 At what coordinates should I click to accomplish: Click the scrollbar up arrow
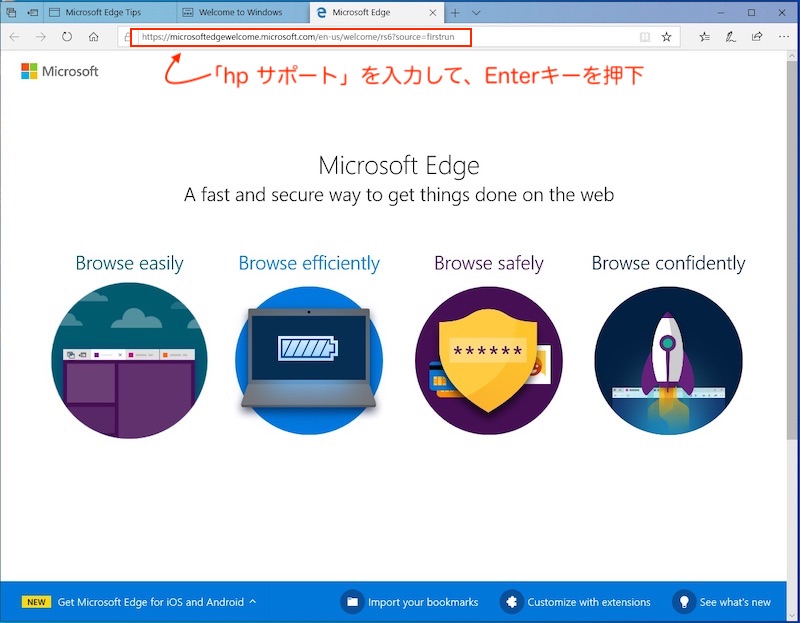[x=793, y=55]
